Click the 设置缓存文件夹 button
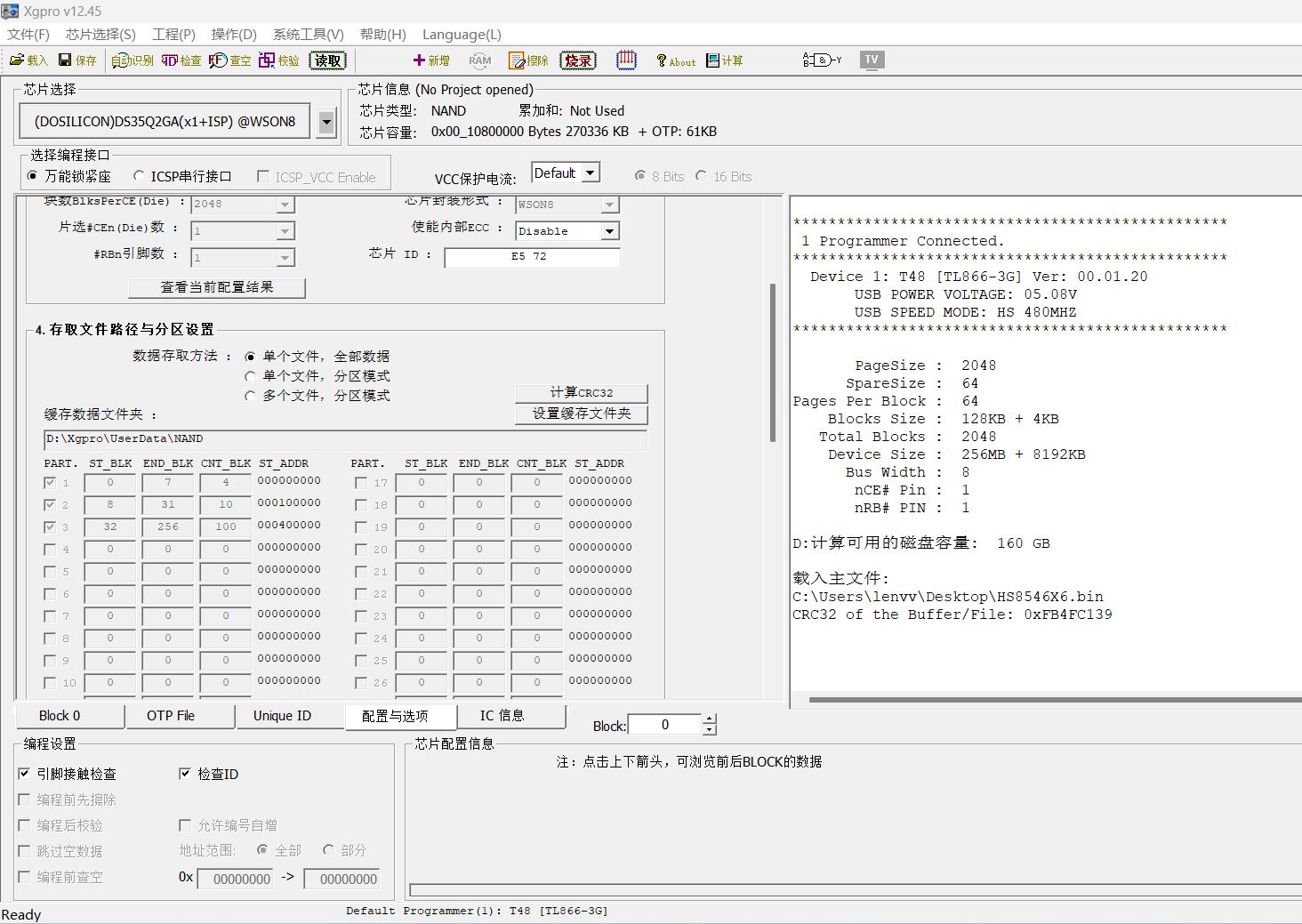This screenshot has height=924, width=1302. (581, 414)
